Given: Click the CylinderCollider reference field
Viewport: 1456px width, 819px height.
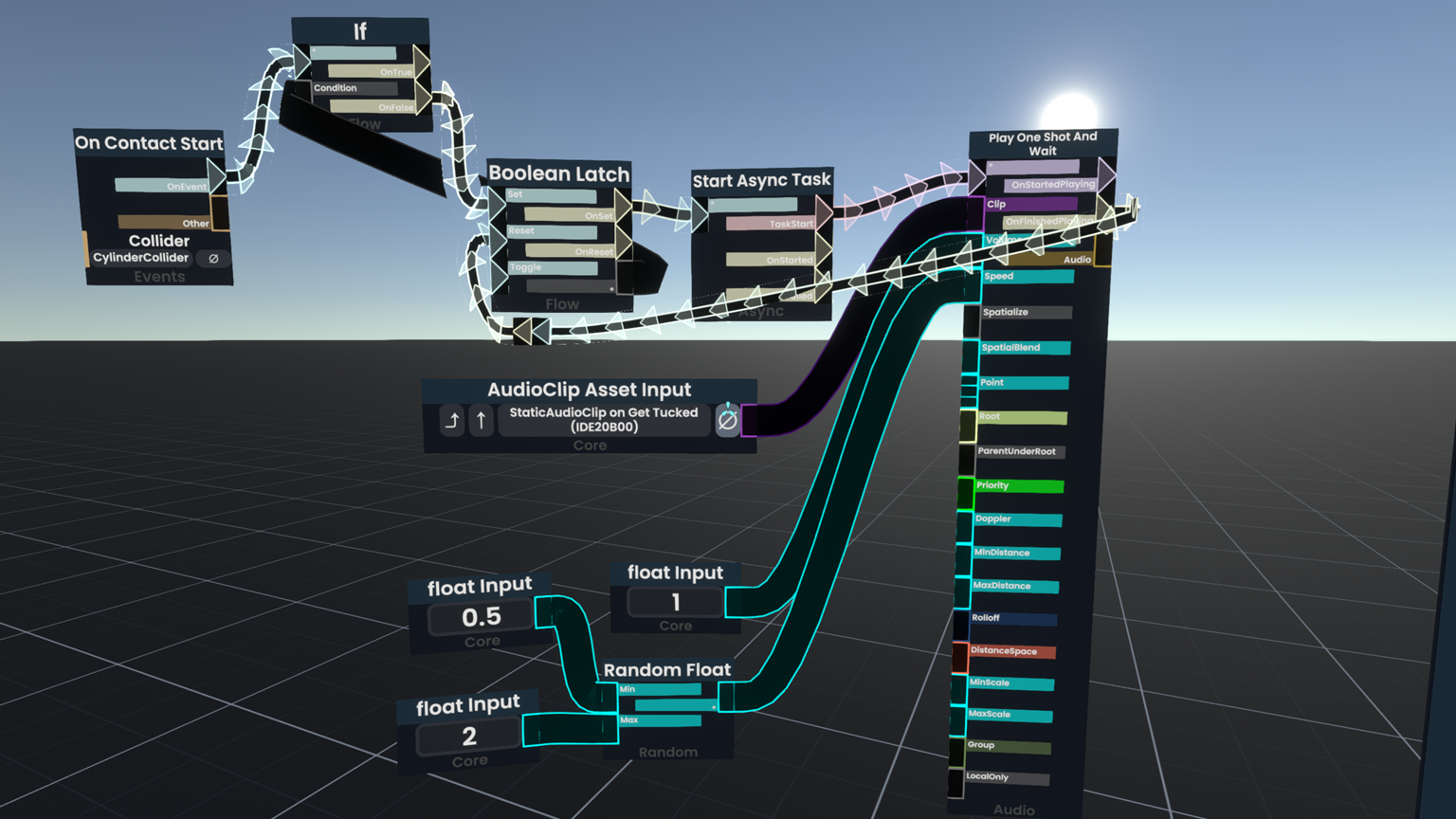Looking at the screenshot, I should [x=141, y=258].
